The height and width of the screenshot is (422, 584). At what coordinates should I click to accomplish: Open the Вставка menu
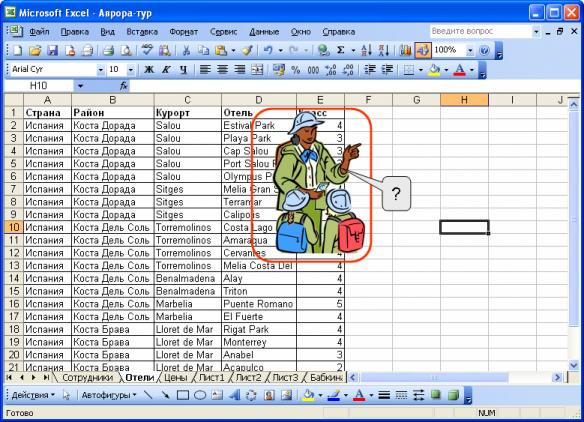coord(142,32)
